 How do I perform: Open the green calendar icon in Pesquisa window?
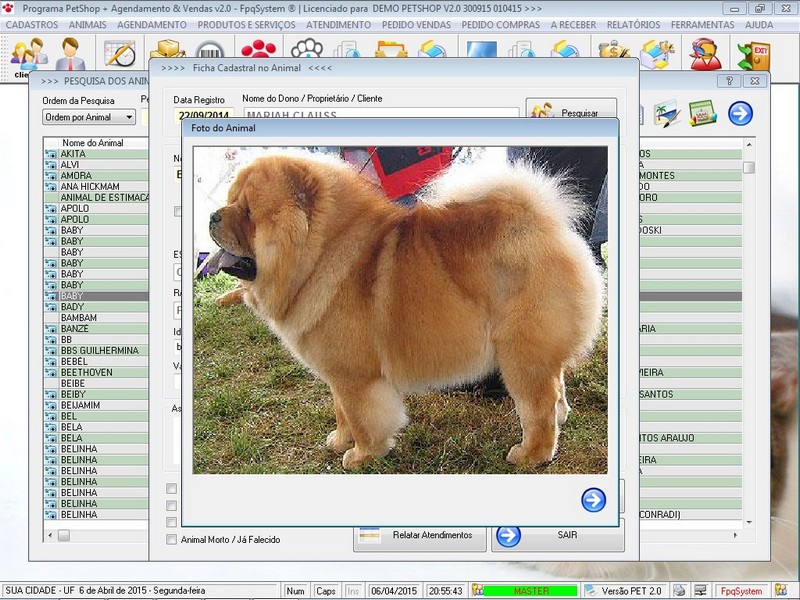(703, 113)
